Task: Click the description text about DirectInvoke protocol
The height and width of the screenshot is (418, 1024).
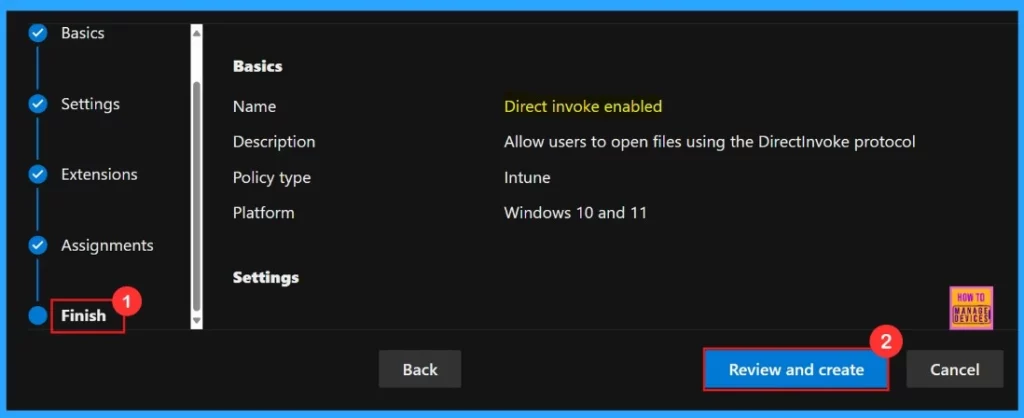Action: [x=710, y=142]
